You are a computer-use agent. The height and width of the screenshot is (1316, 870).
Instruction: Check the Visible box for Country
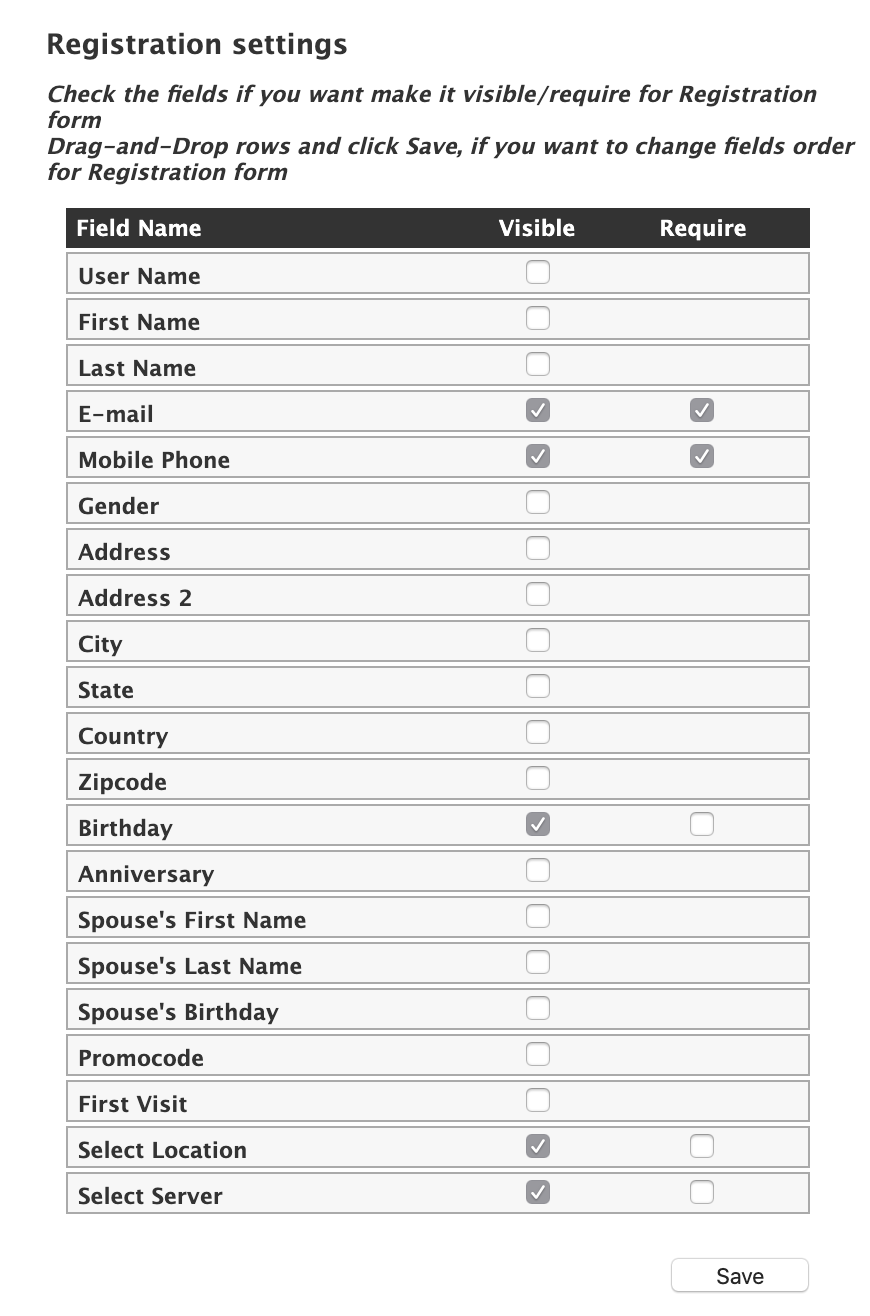pyautogui.click(x=537, y=732)
